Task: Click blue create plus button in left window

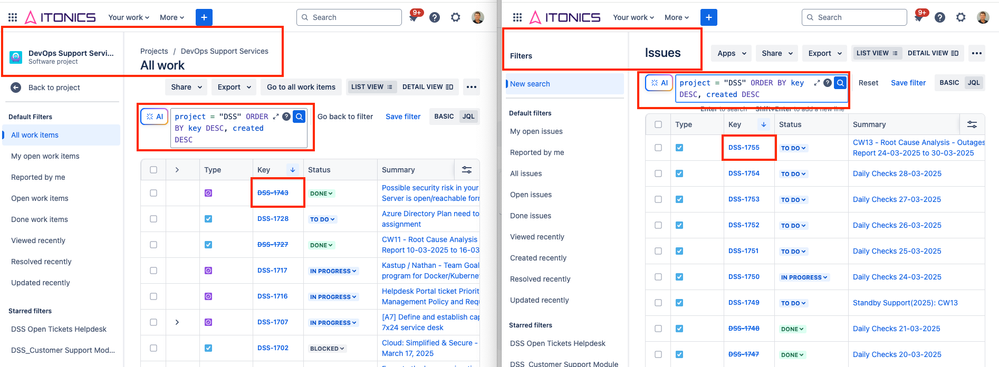Action: 204,17
